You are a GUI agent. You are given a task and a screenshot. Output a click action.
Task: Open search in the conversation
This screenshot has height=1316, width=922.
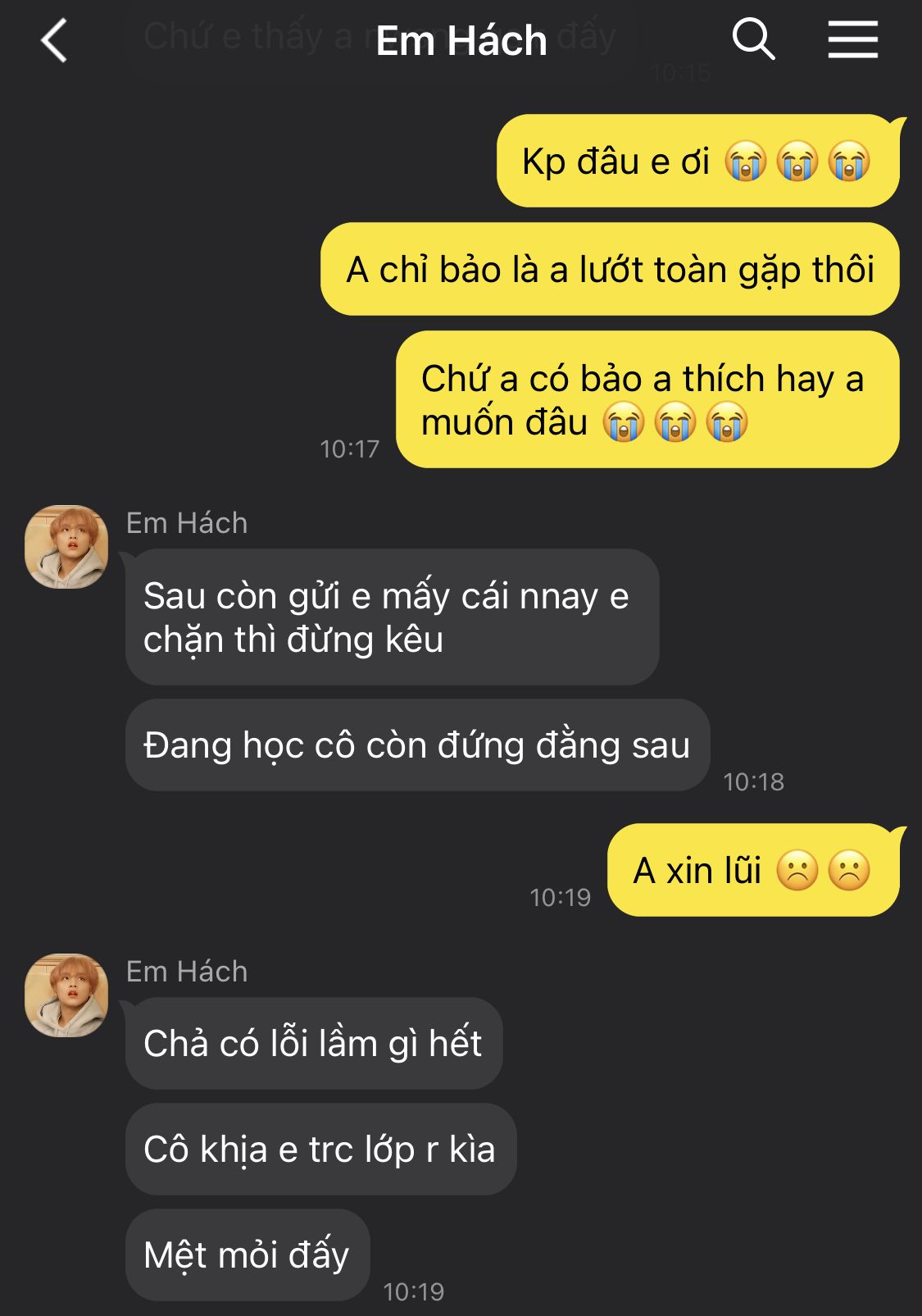pyautogui.click(x=753, y=39)
